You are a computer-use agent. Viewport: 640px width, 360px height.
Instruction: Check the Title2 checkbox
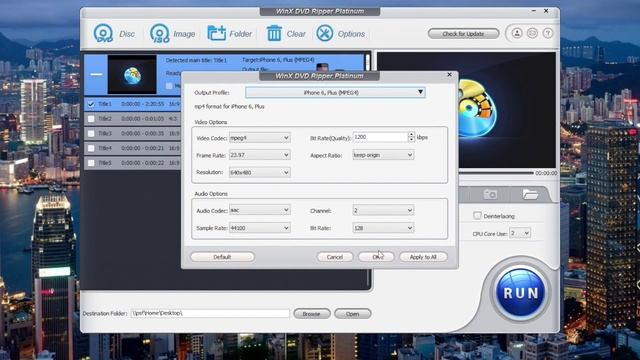[91, 119]
